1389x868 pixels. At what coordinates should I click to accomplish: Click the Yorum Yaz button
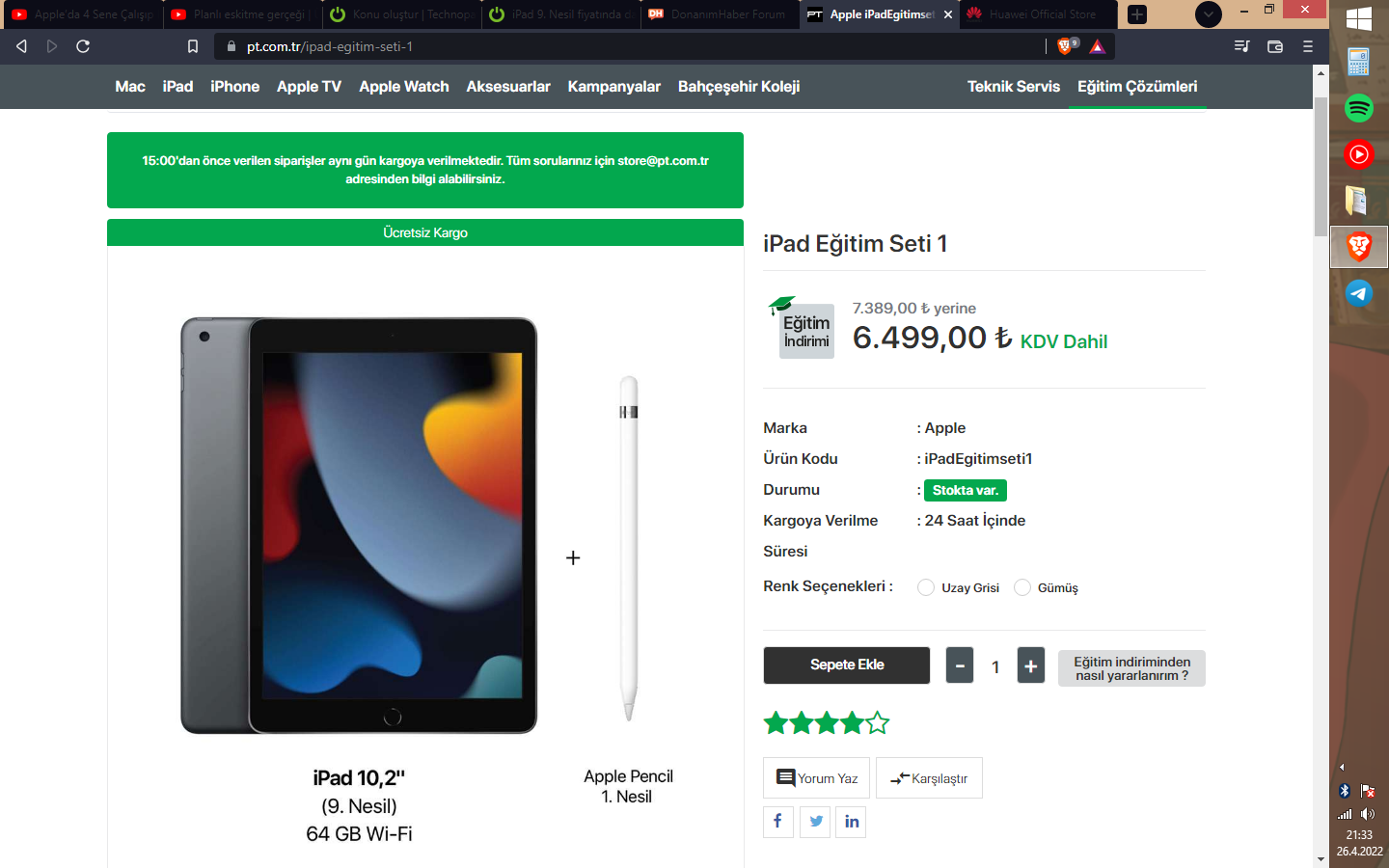(x=817, y=778)
